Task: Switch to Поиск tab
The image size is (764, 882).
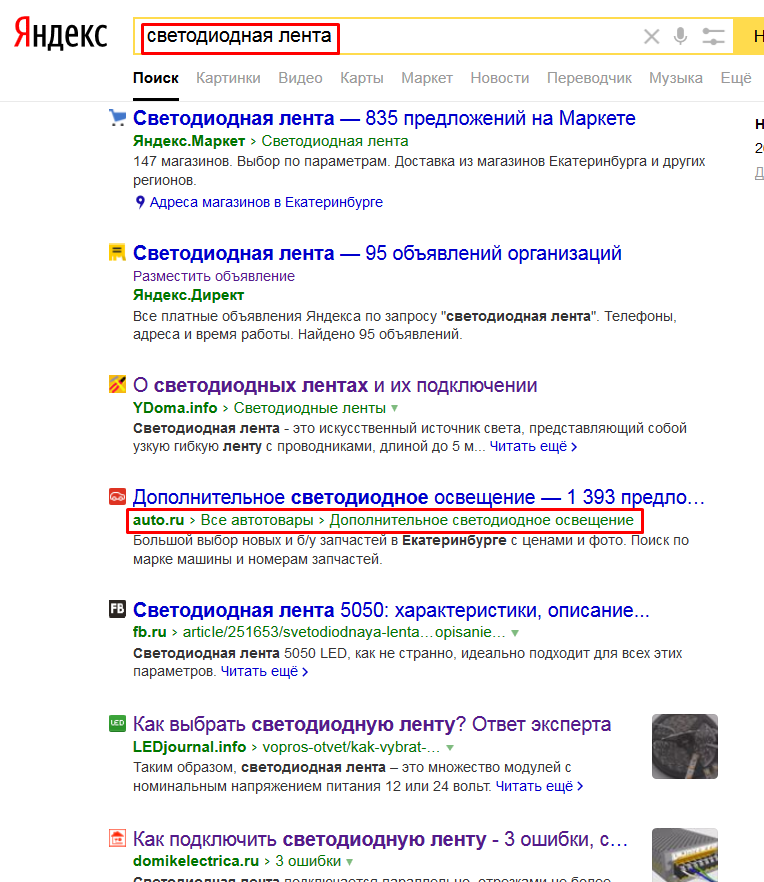Action: tap(156, 78)
